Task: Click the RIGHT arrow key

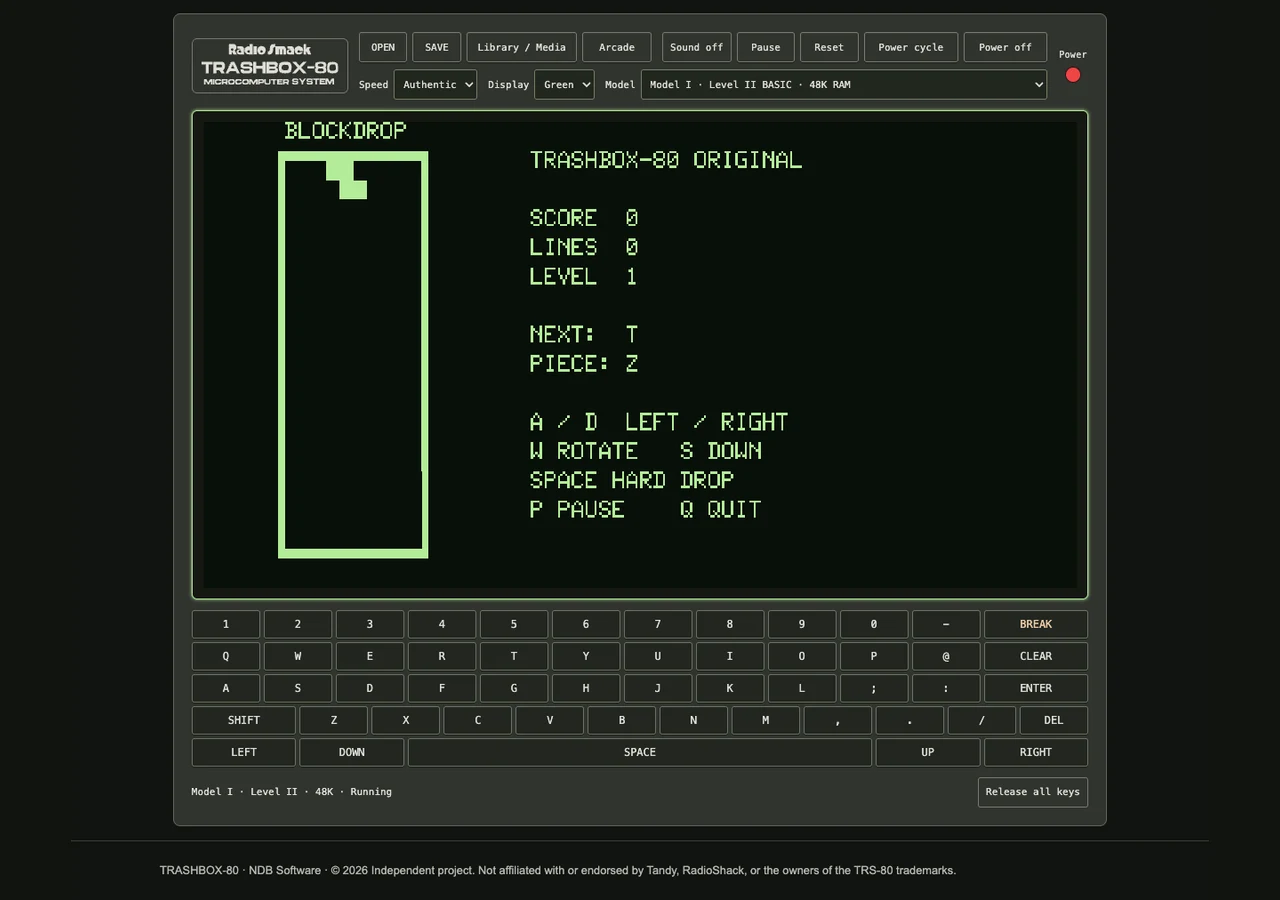Action: [1036, 752]
